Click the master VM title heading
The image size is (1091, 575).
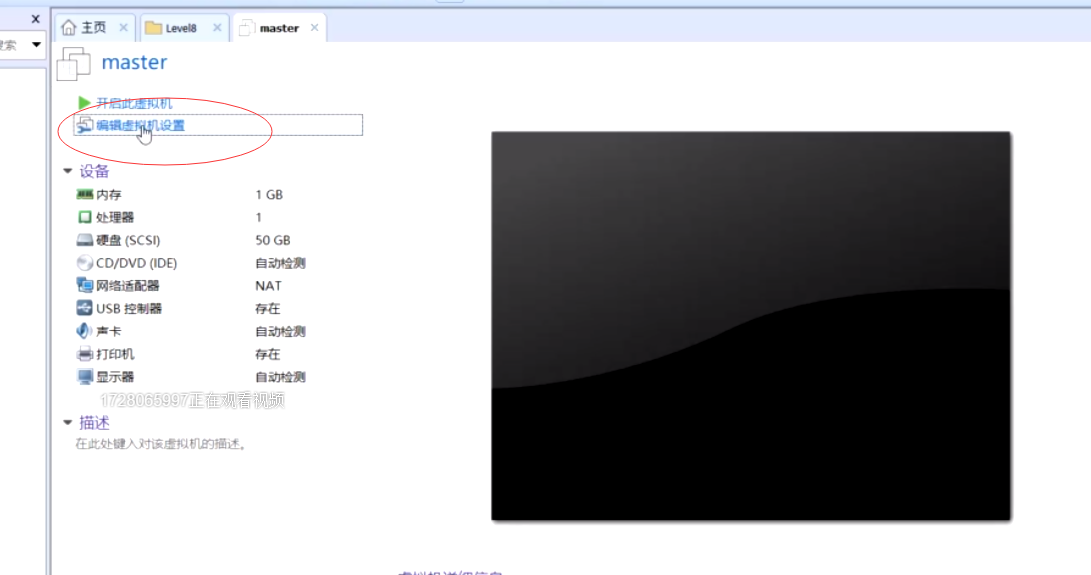click(134, 62)
